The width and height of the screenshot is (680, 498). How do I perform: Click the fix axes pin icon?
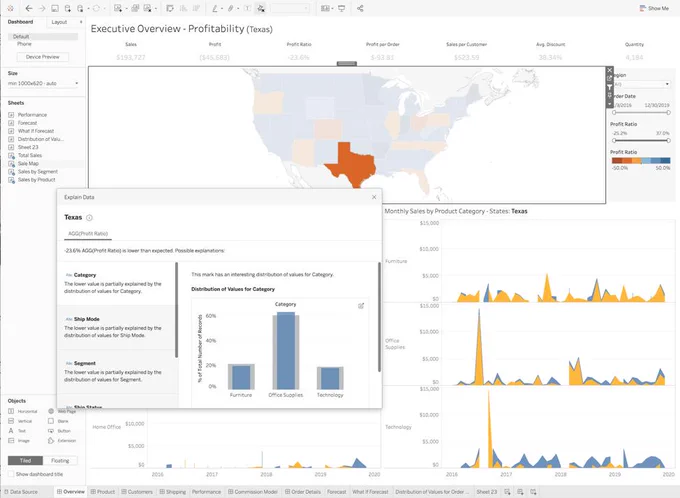tap(261, 8)
